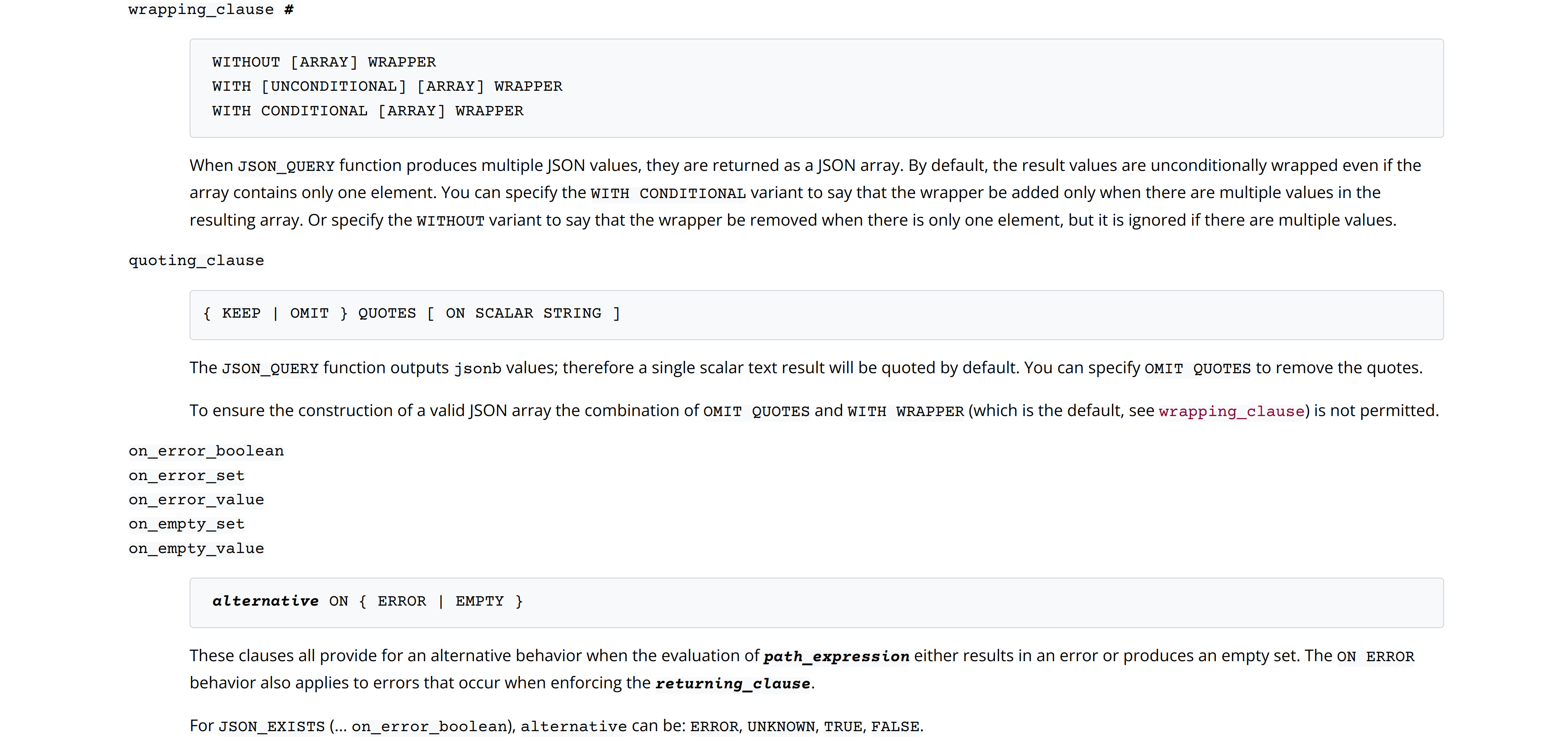Click the WITHOUT [ARRAY] WRAPPER syntax line
The width and height of the screenshot is (1568, 746).
tap(324, 62)
